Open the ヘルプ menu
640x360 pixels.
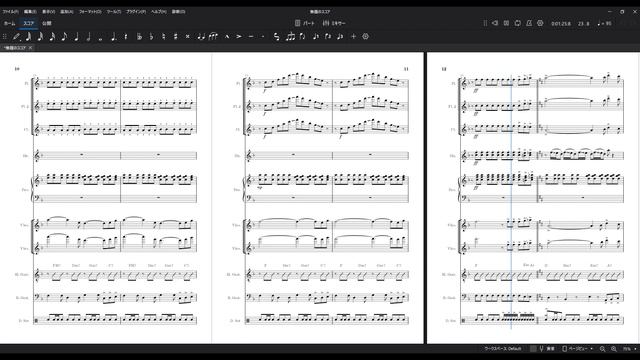159,12
